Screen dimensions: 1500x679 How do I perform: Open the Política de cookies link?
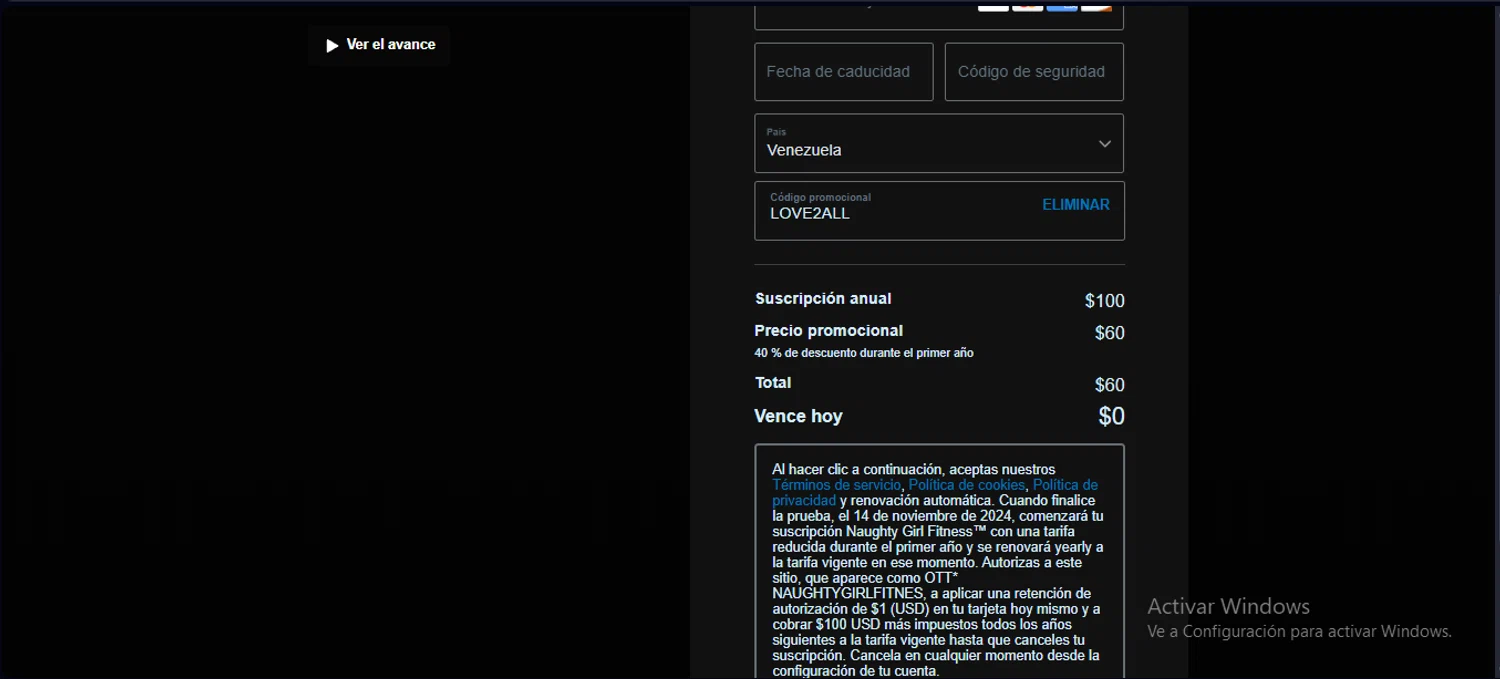click(966, 485)
